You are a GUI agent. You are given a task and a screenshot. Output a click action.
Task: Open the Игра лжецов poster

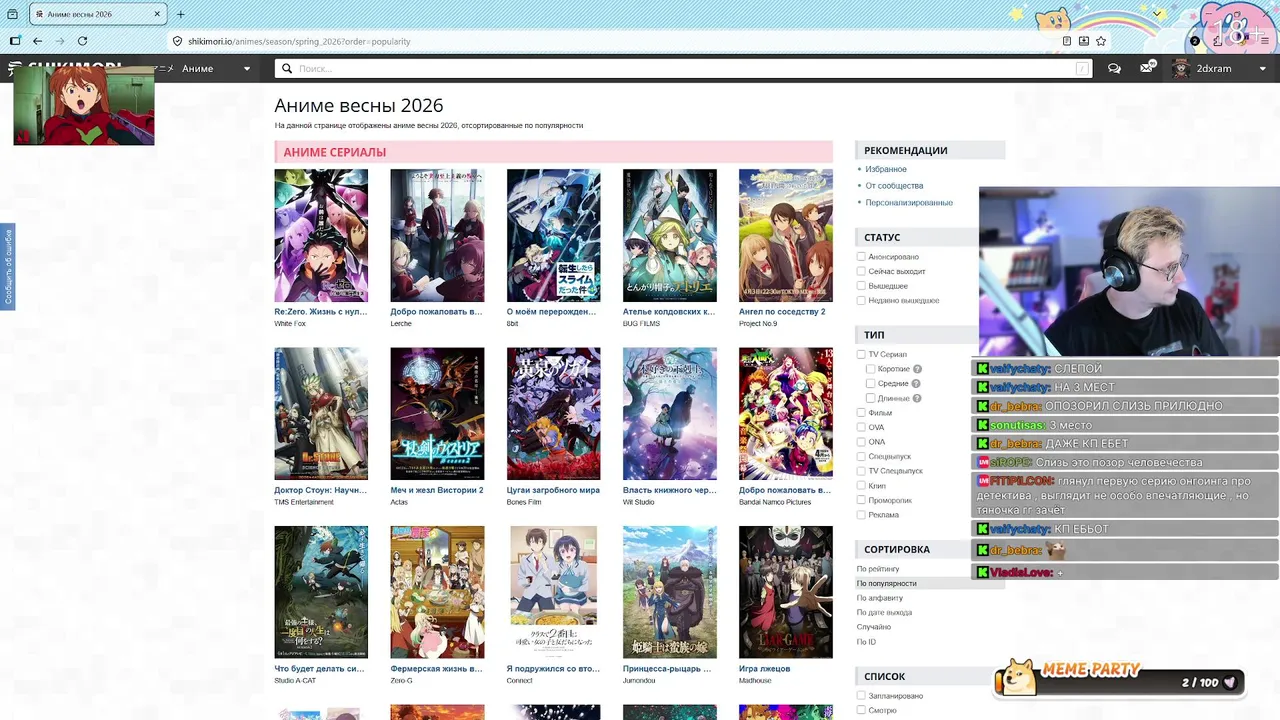click(x=786, y=592)
